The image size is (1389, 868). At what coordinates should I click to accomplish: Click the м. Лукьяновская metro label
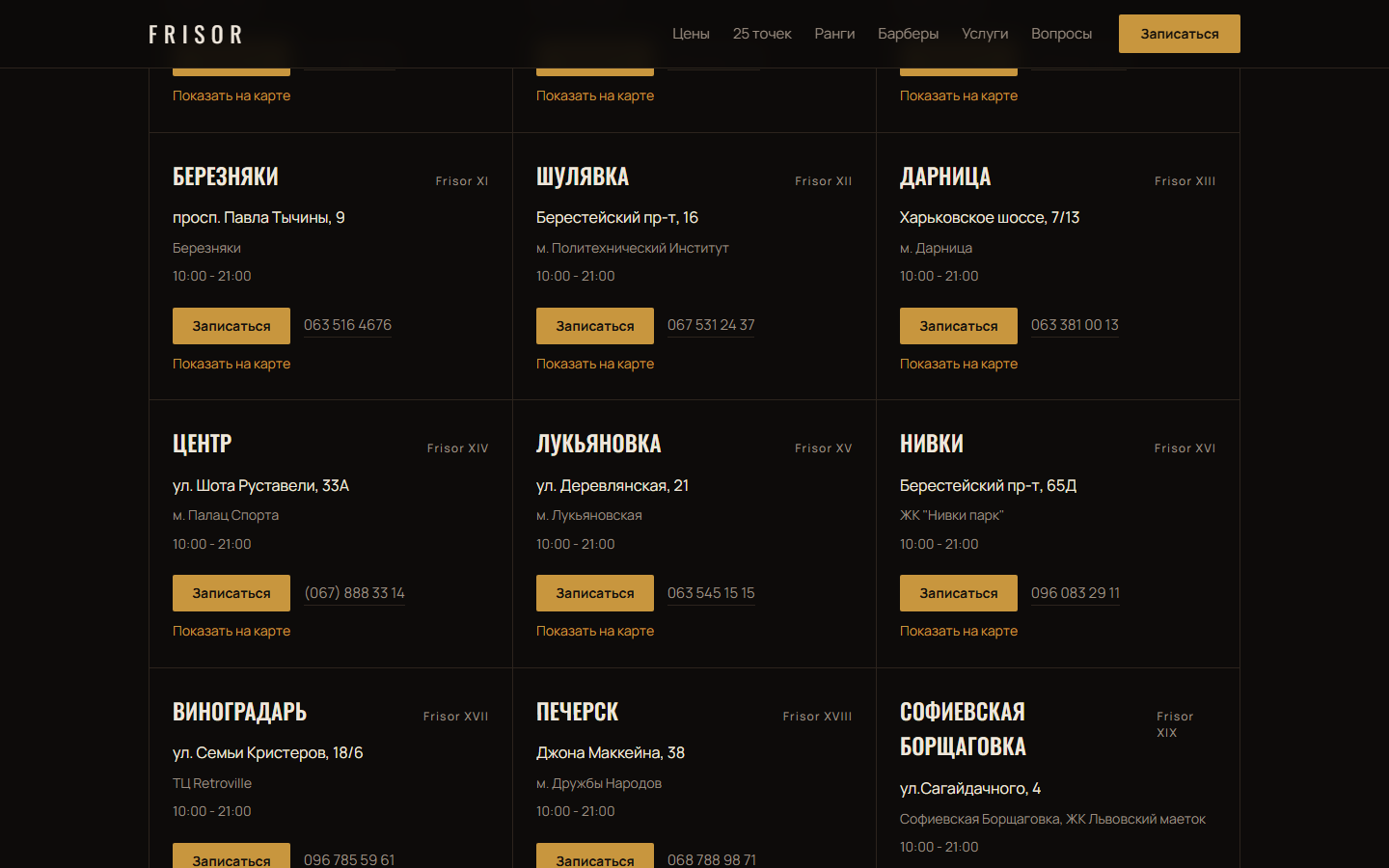tap(589, 515)
